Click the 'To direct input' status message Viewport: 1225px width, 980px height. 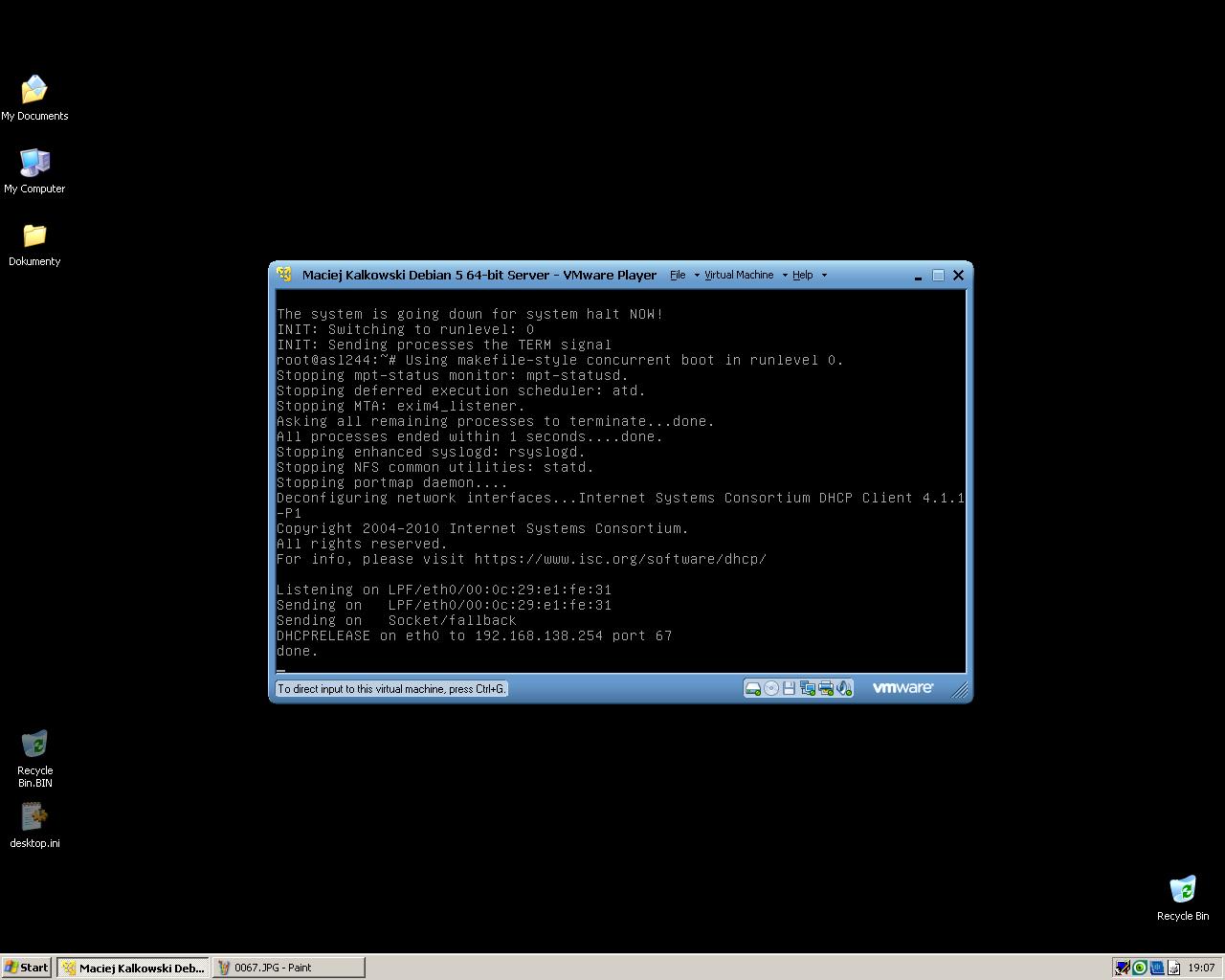(391, 689)
